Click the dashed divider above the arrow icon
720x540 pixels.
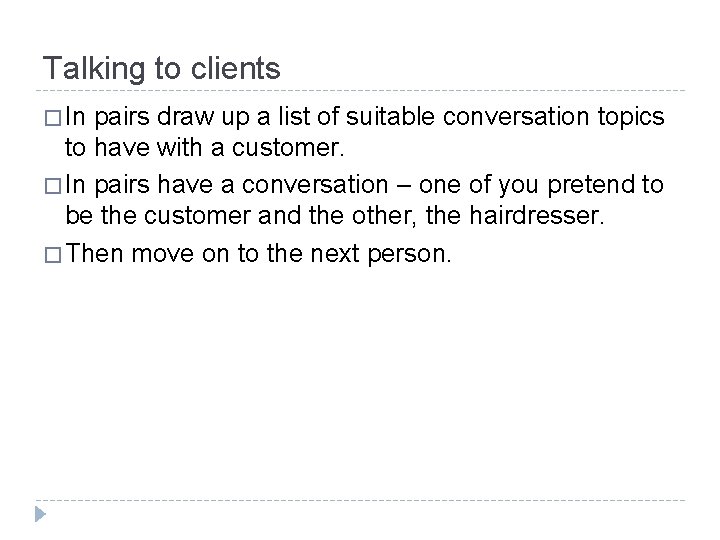point(360,500)
